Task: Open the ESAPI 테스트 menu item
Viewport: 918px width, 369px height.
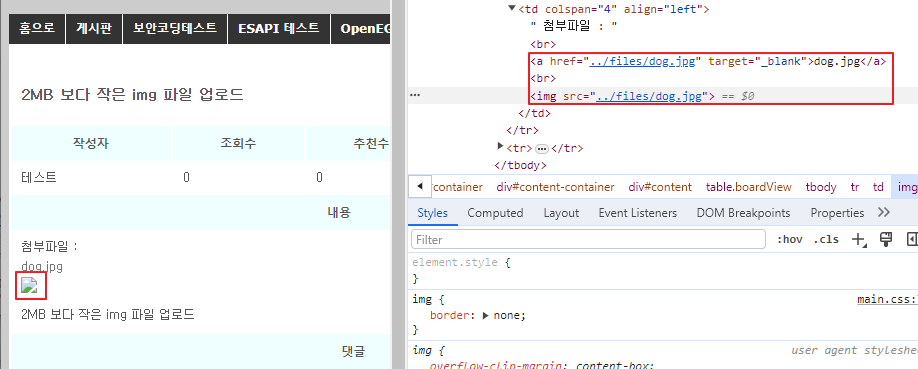Action: click(279, 28)
